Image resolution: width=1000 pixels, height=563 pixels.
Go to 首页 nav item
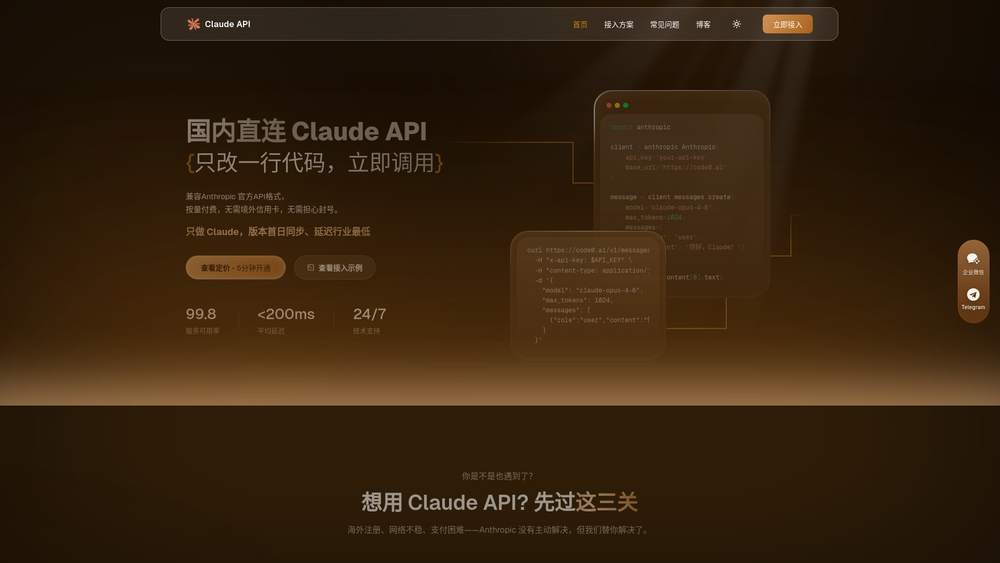point(580,25)
